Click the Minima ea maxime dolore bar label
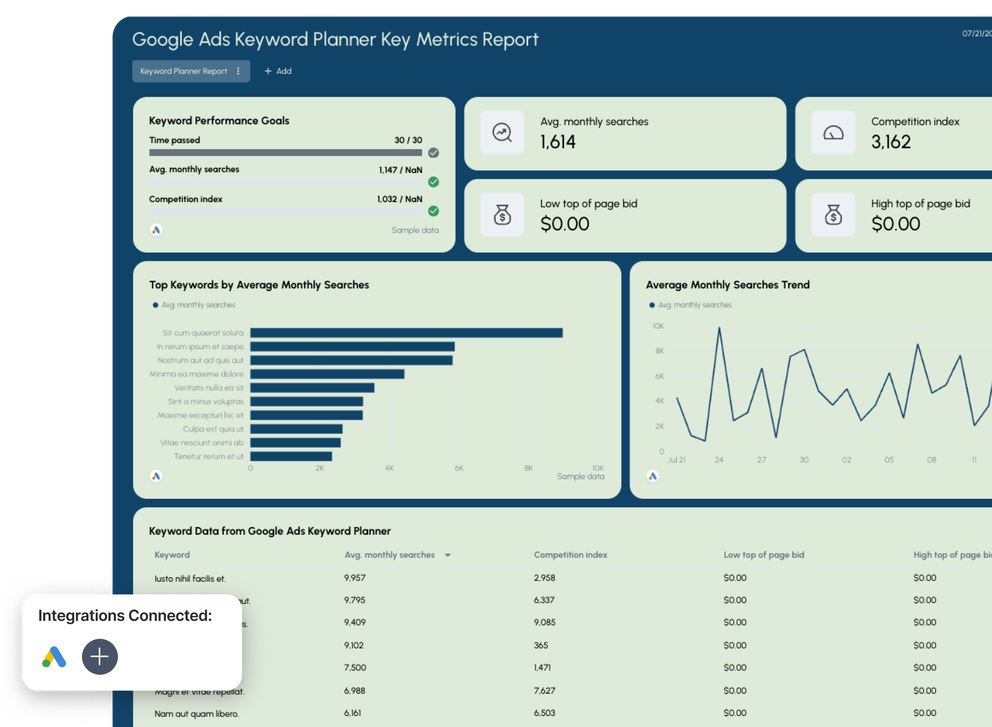This screenshot has height=727, width=992. click(196, 374)
